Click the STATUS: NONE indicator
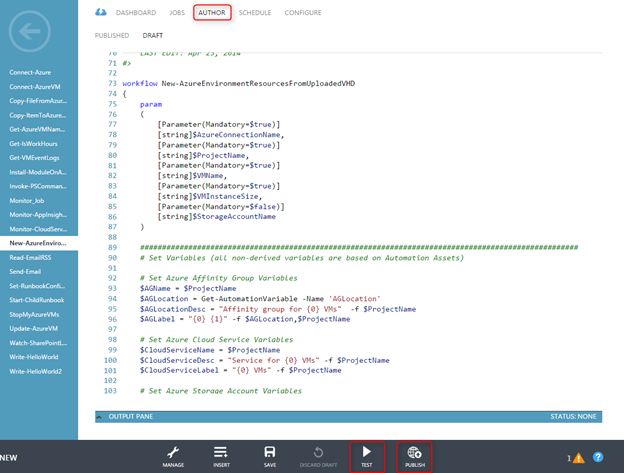624x473 pixels. 573,417
